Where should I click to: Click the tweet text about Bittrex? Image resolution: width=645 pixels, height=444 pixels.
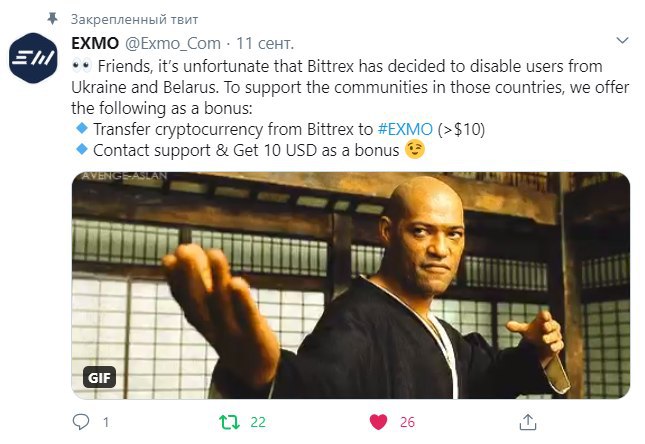pyautogui.click(x=350, y=108)
